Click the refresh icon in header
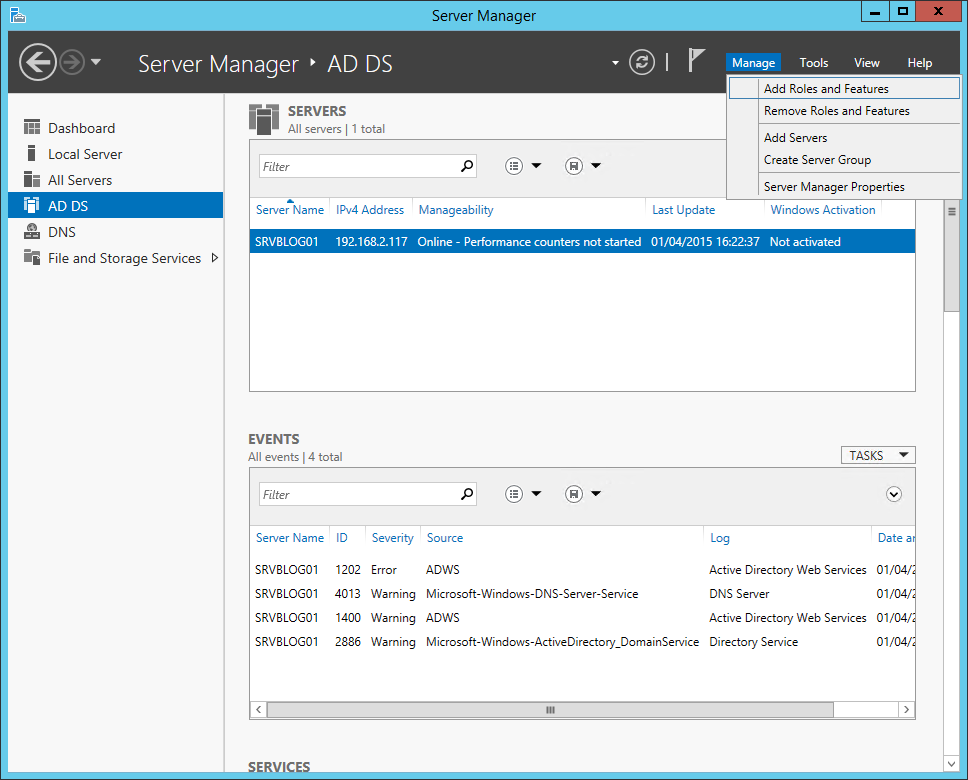968x780 pixels. tap(642, 63)
